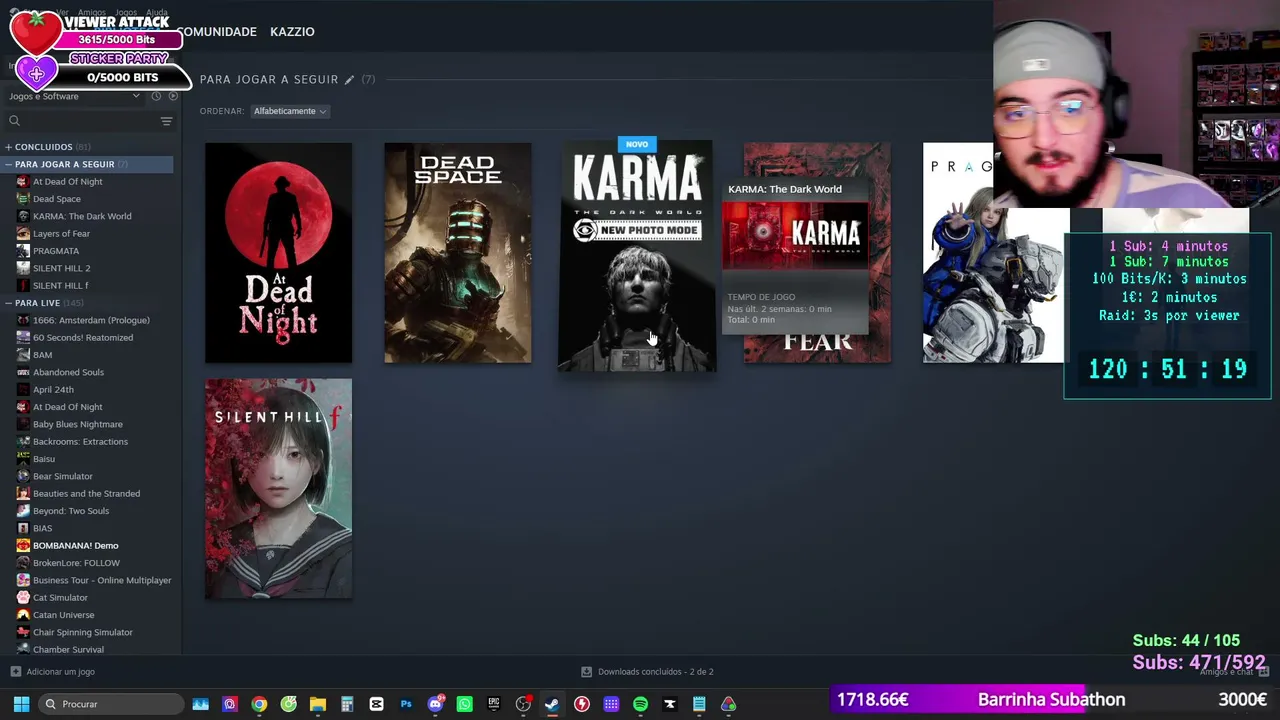Select Chair Spinning Simulator in the sidebar

[83, 632]
